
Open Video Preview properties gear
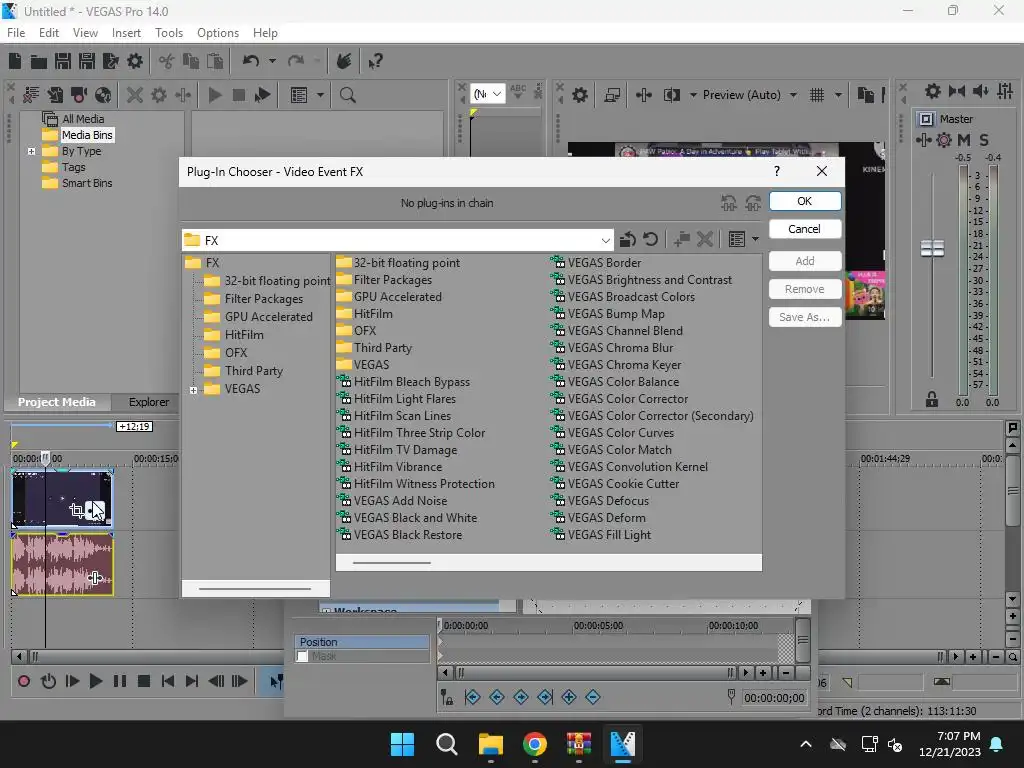tap(580, 95)
